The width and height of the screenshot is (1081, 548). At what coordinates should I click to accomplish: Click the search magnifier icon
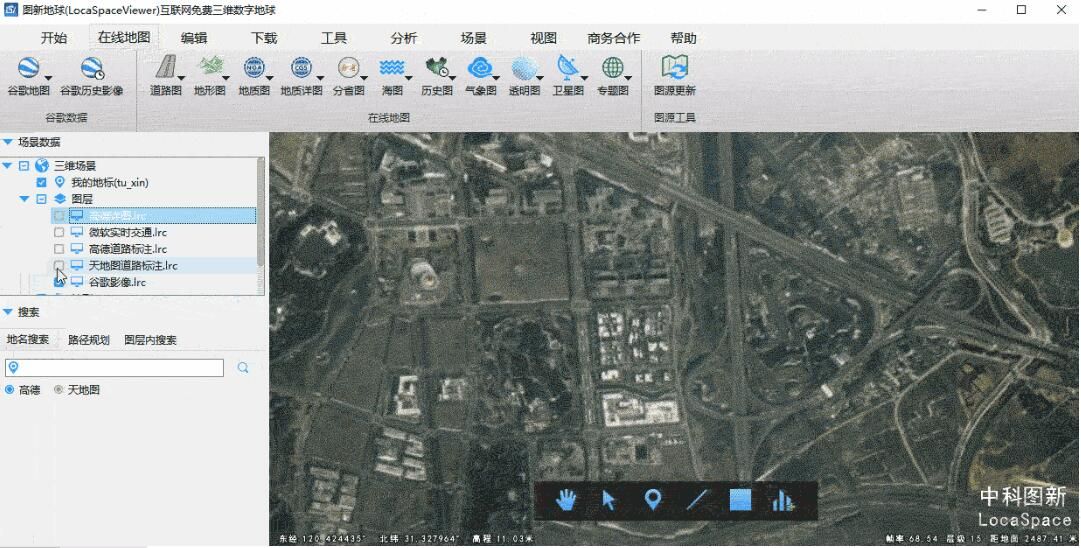[243, 368]
